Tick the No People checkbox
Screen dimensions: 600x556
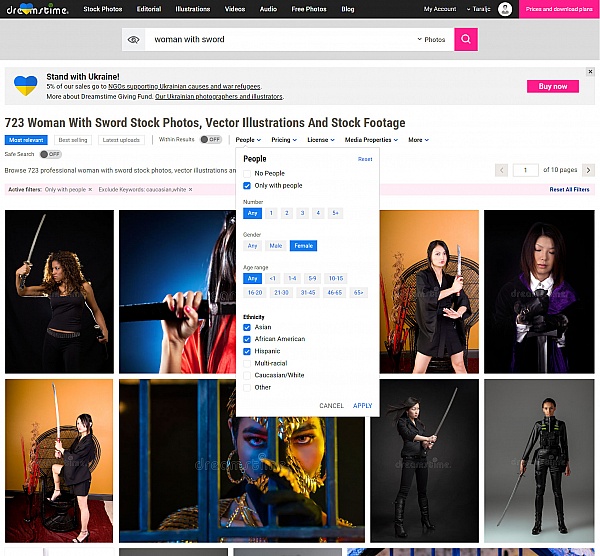[247, 173]
